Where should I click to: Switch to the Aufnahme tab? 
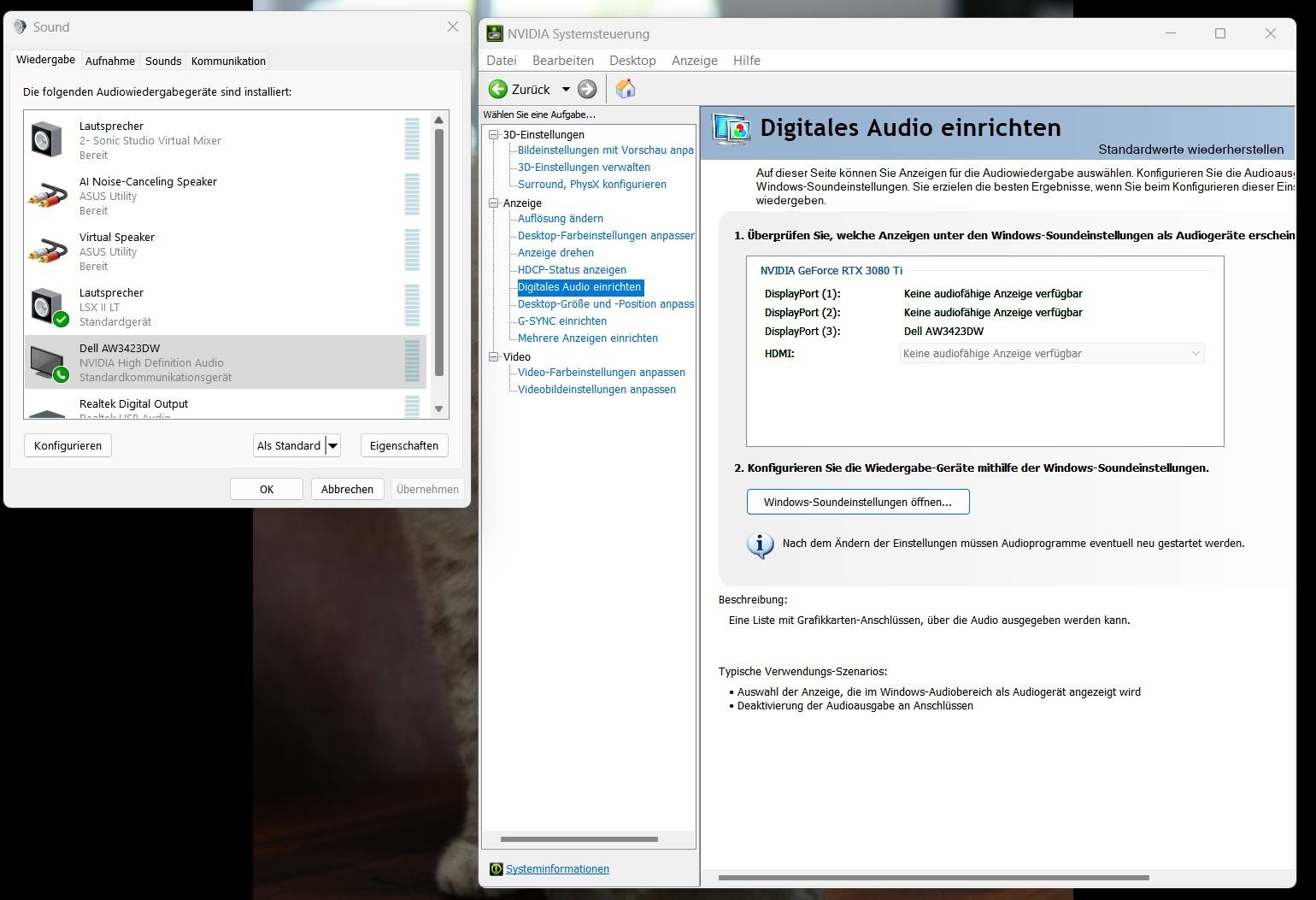tap(110, 61)
